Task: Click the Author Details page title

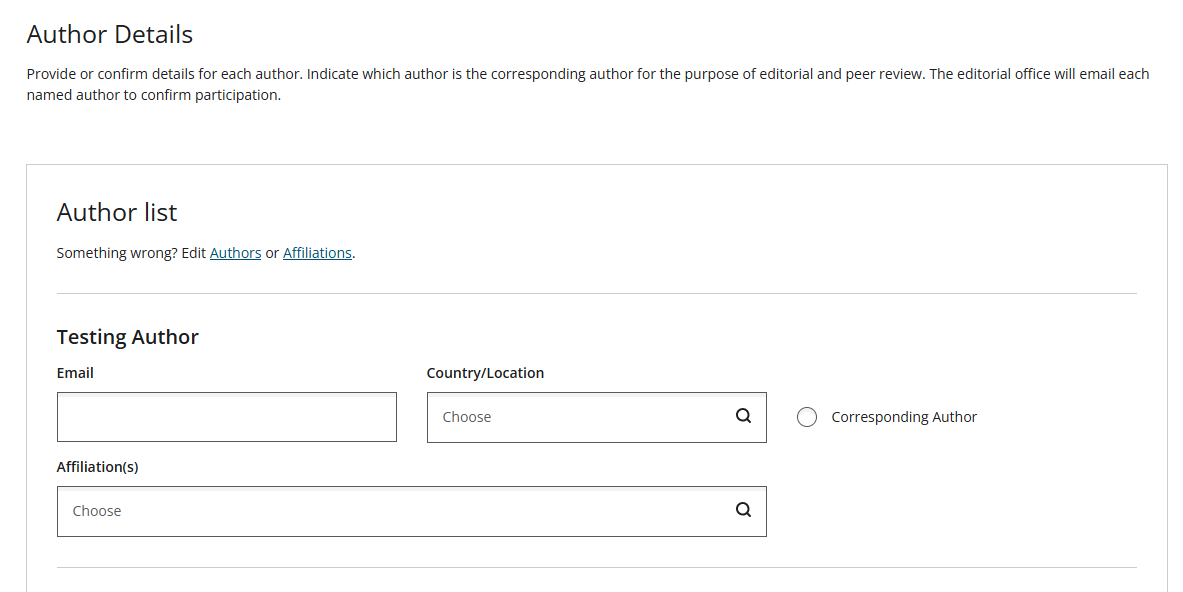Action: [109, 34]
